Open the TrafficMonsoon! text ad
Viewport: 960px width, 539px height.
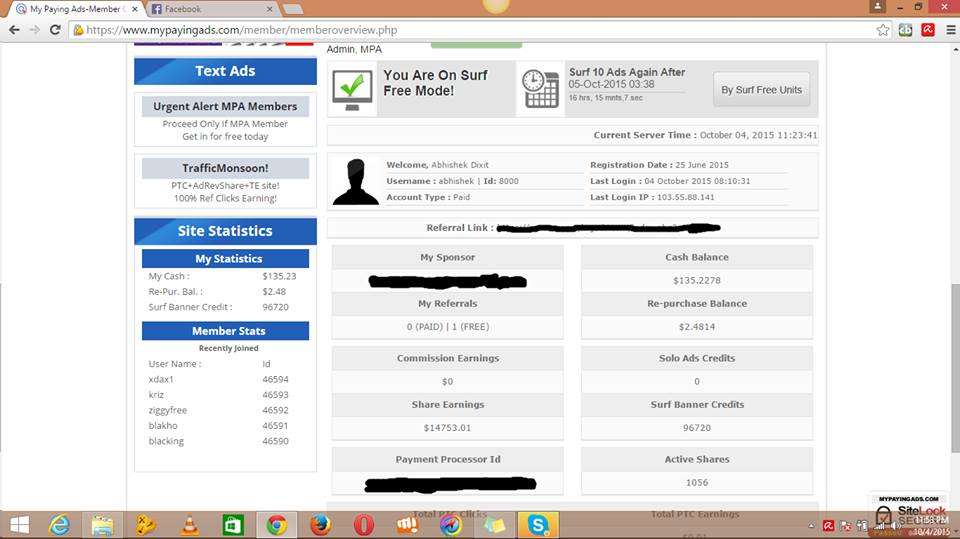[225, 168]
